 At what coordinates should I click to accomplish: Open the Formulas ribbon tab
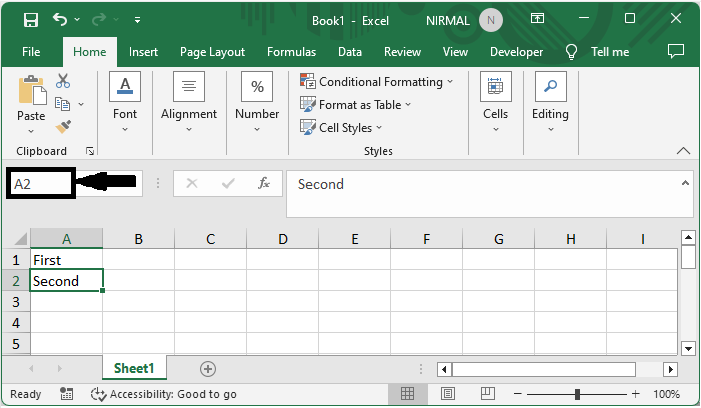coord(291,52)
